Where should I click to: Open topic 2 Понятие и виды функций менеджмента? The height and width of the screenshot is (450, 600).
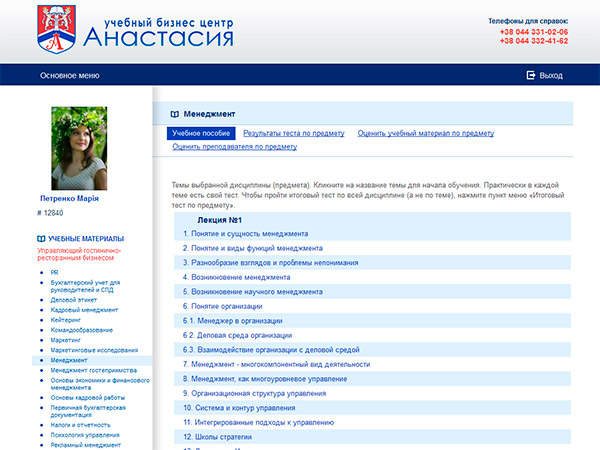pyautogui.click(x=253, y=248)
